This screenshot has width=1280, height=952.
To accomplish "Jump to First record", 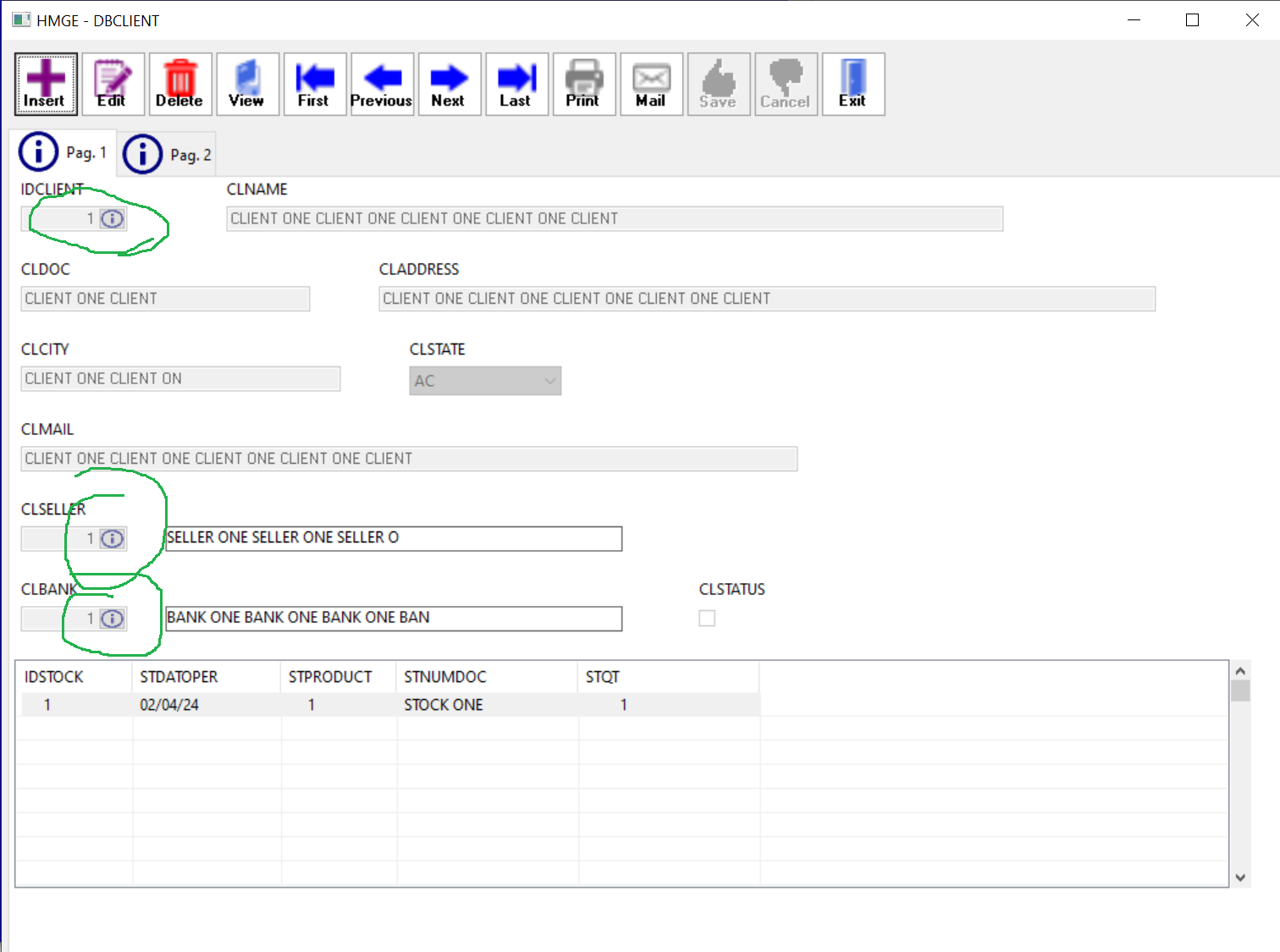I will click(x=314, y=84).
